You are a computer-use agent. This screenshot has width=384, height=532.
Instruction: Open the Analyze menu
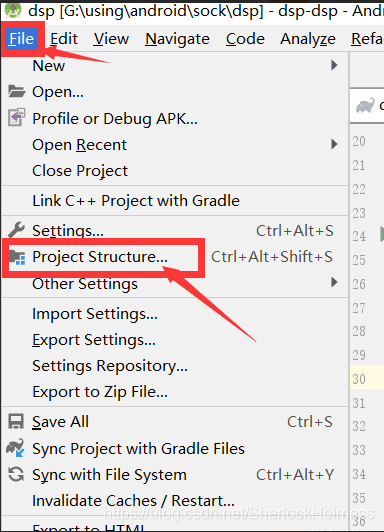click(x=308, y=39)
